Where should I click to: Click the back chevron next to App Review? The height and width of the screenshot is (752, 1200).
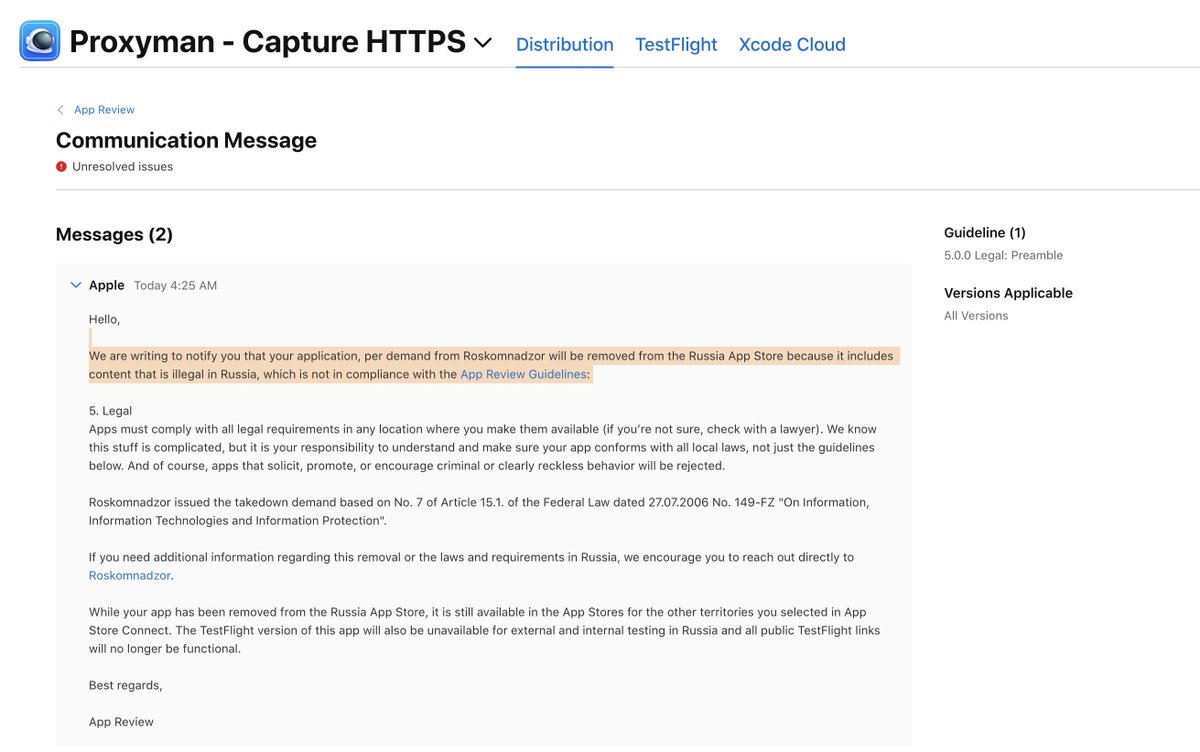click(61, 110)
